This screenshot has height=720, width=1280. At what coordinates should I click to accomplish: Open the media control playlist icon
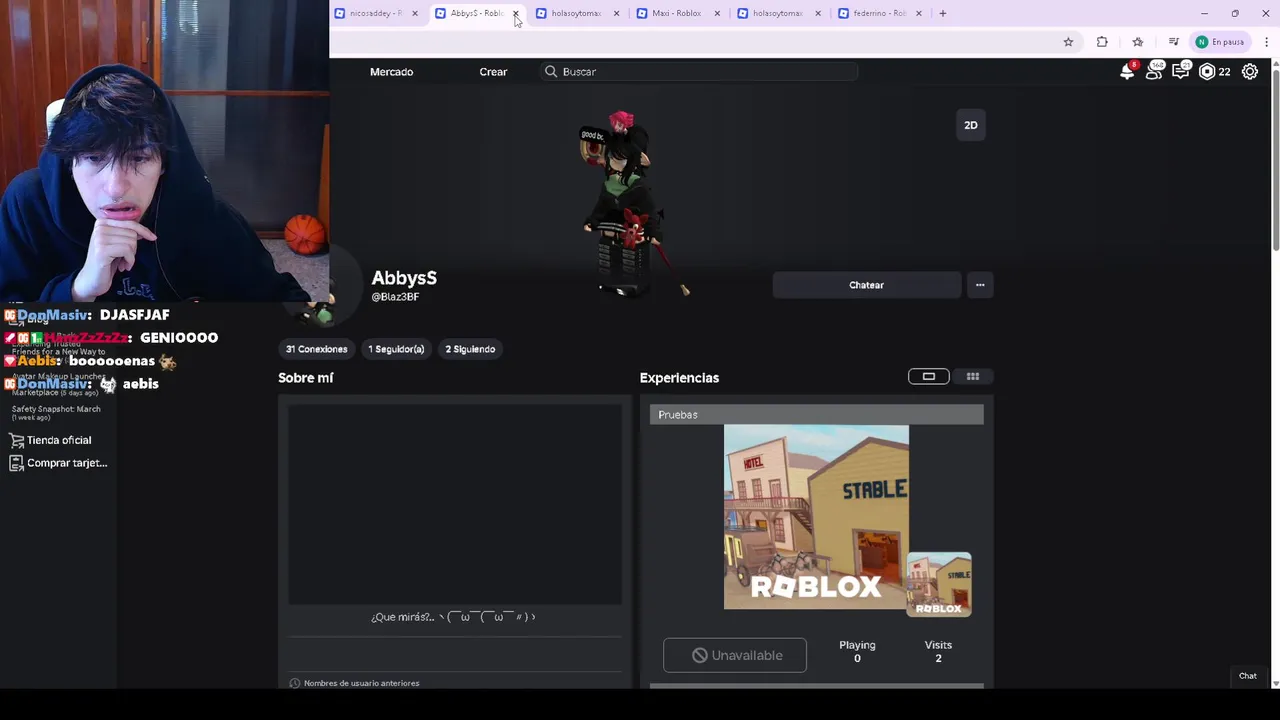click(1173, 42)
